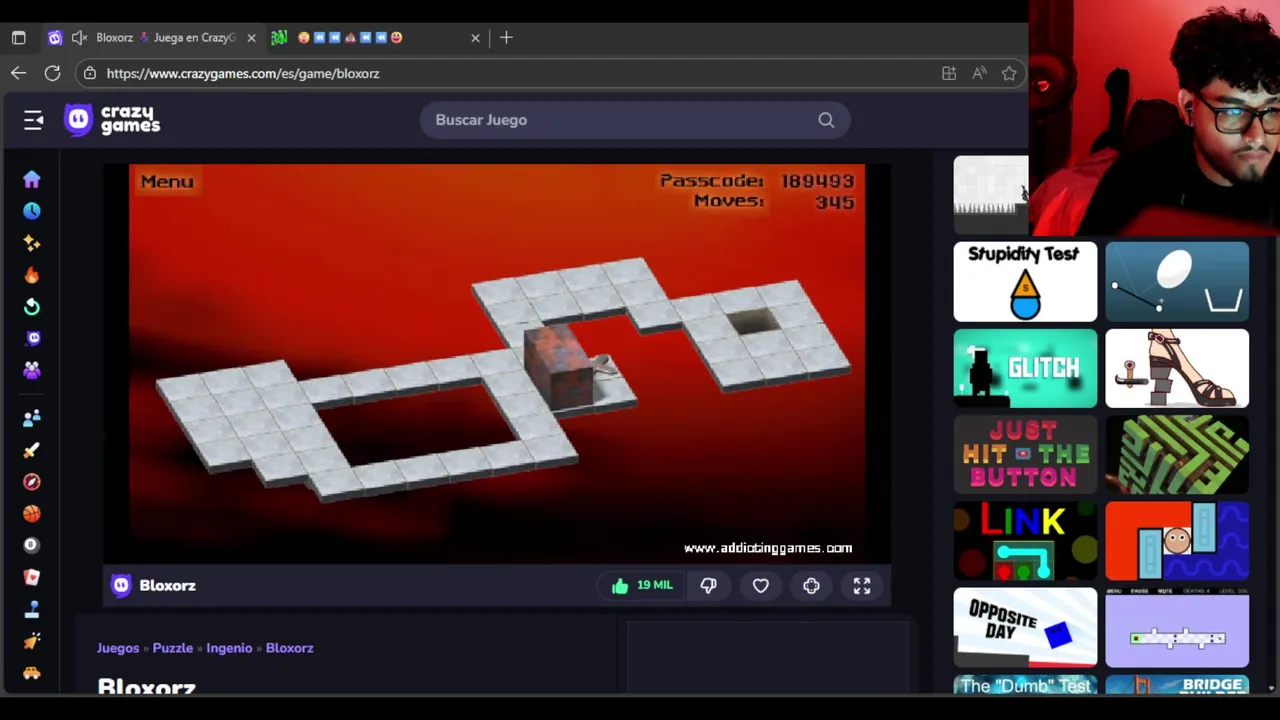Click the Moves counter value 345

[x=835, y=202]
